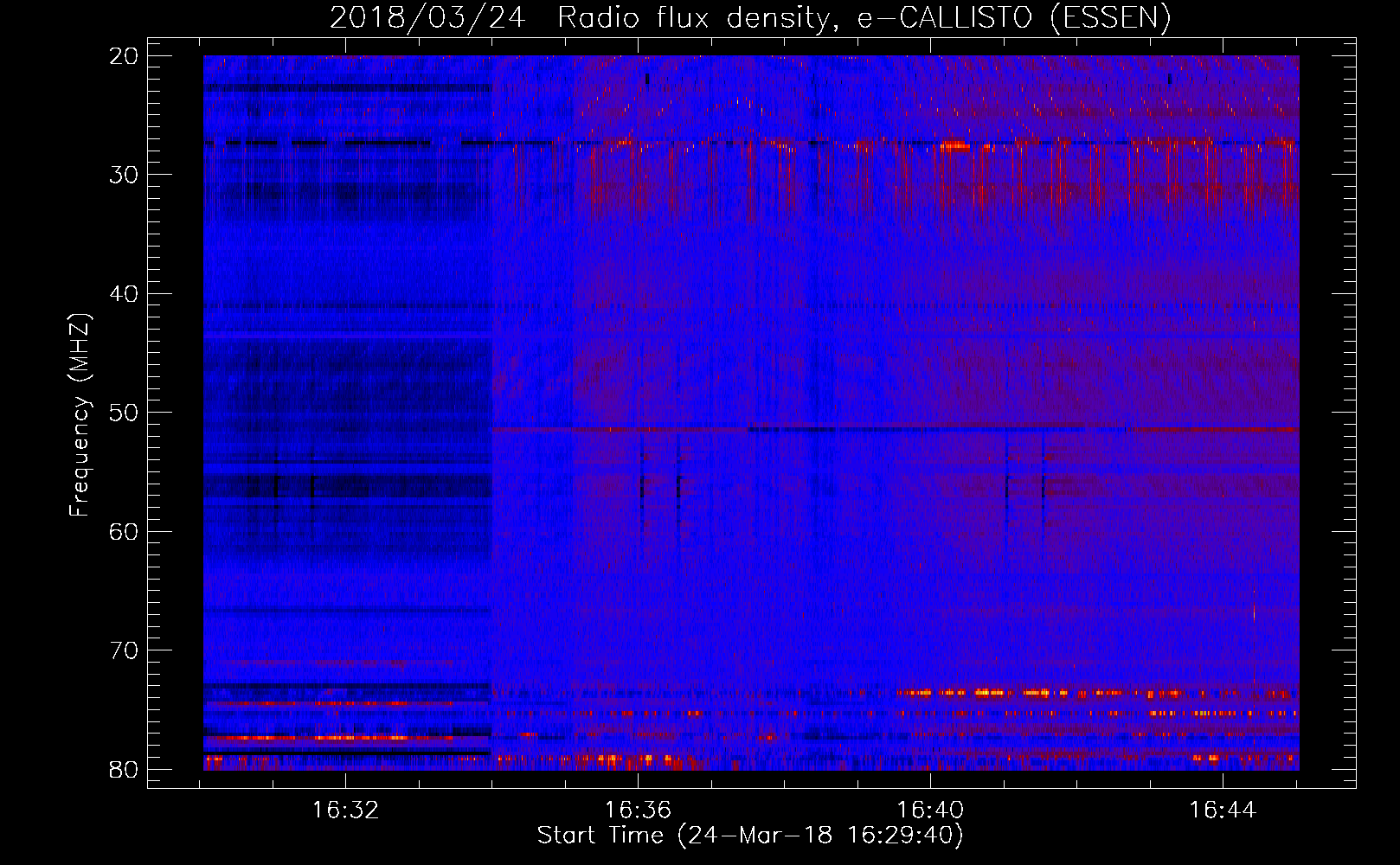Click the 16:40 time tick label
Viewport: 1400px width, 865px height.
pyautogui.click(x=930, y=811)
